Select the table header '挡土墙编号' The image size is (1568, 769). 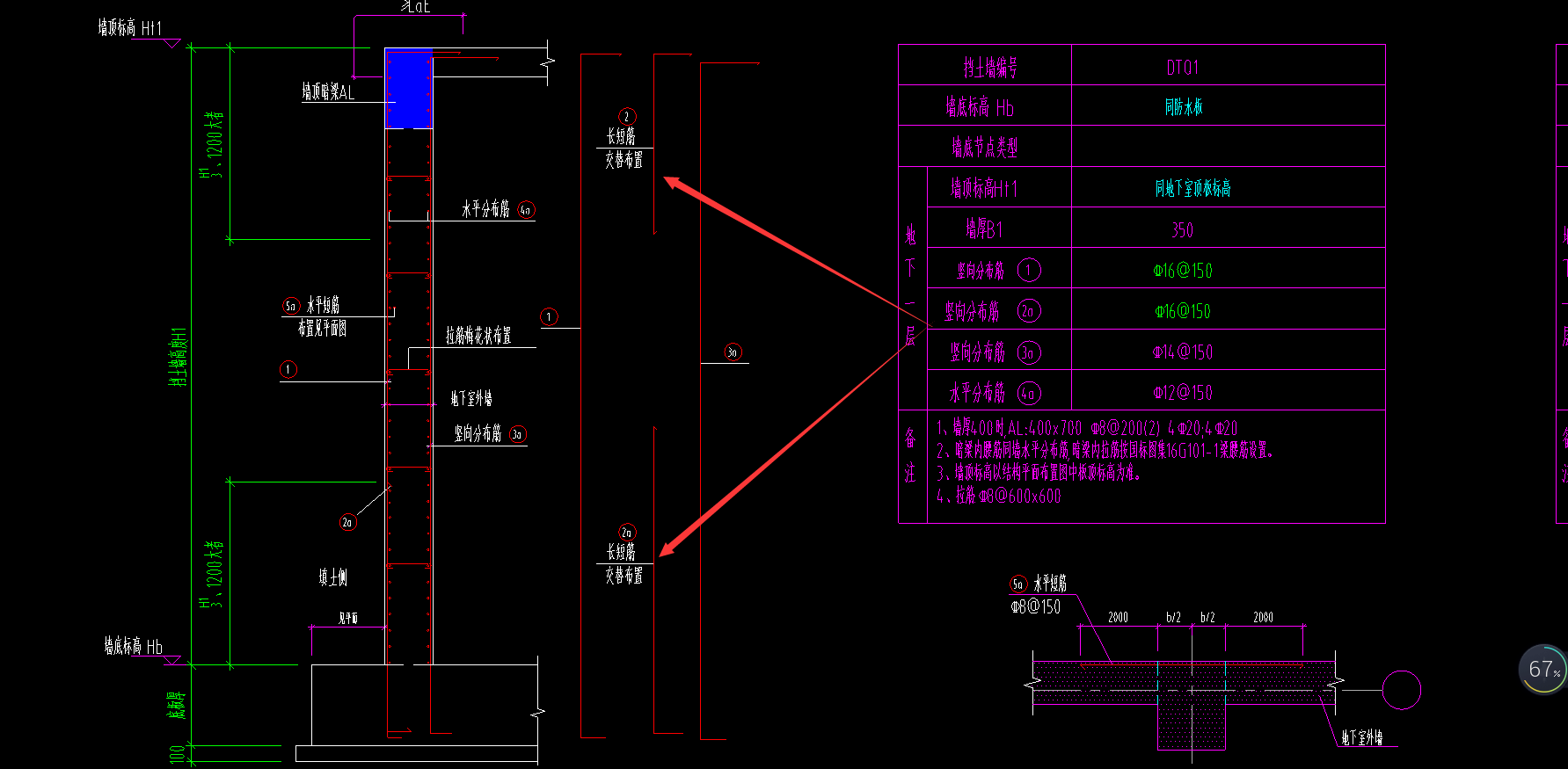pos(989,67)
